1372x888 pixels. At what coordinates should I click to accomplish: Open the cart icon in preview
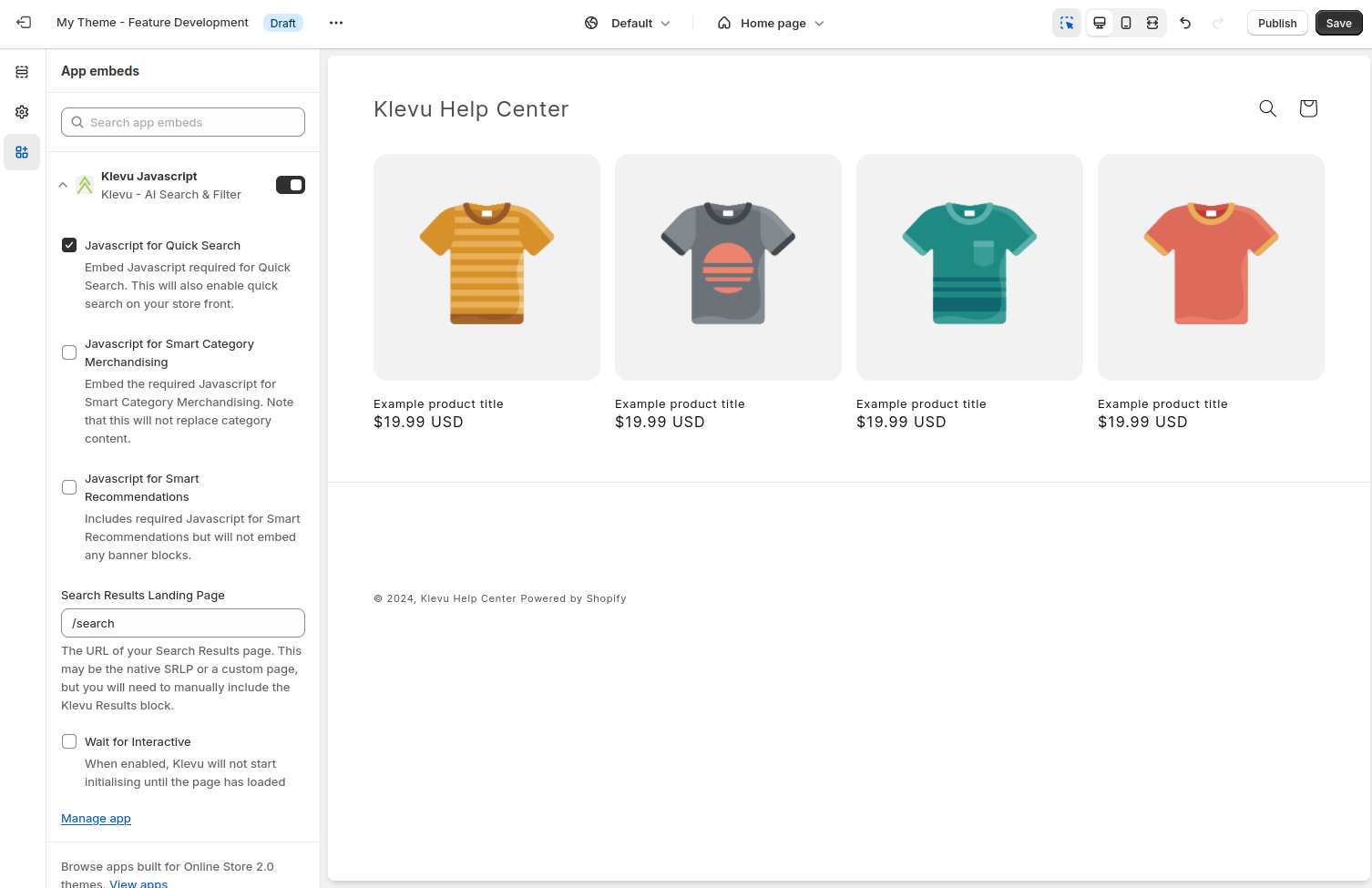tap(1308, 108)
